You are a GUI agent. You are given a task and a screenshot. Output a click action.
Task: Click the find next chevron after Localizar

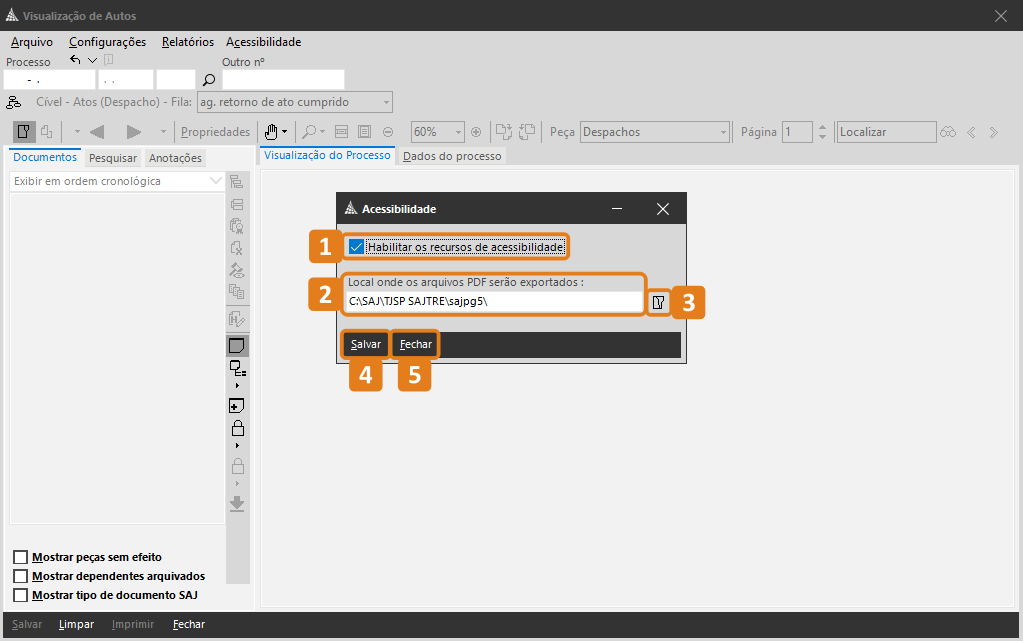[994, 133]
